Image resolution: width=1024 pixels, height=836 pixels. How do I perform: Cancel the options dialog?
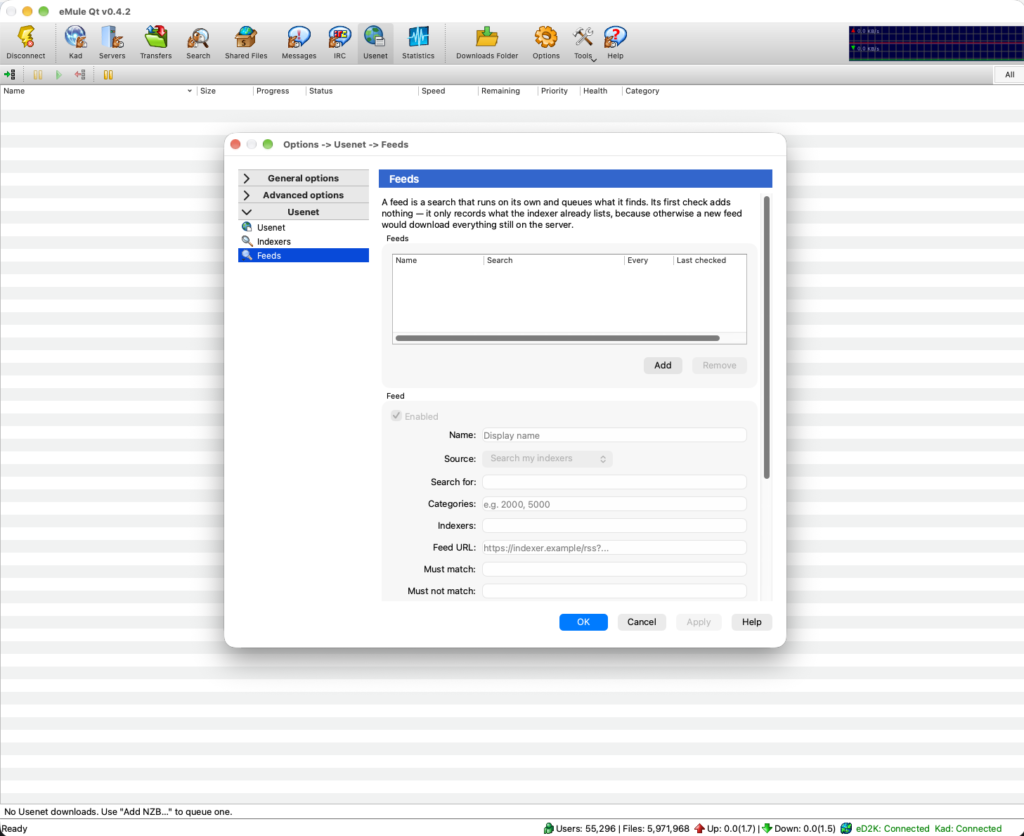tap(641, 622)
